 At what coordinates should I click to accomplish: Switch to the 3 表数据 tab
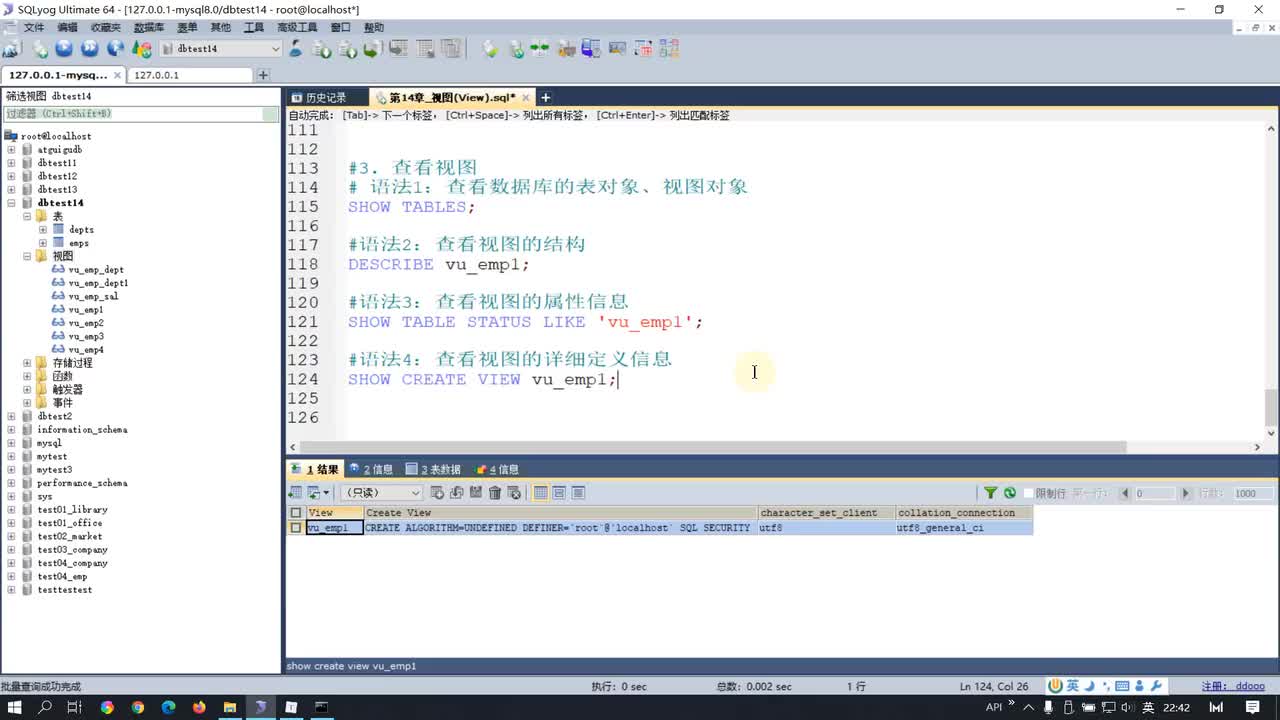pos(434,469)
